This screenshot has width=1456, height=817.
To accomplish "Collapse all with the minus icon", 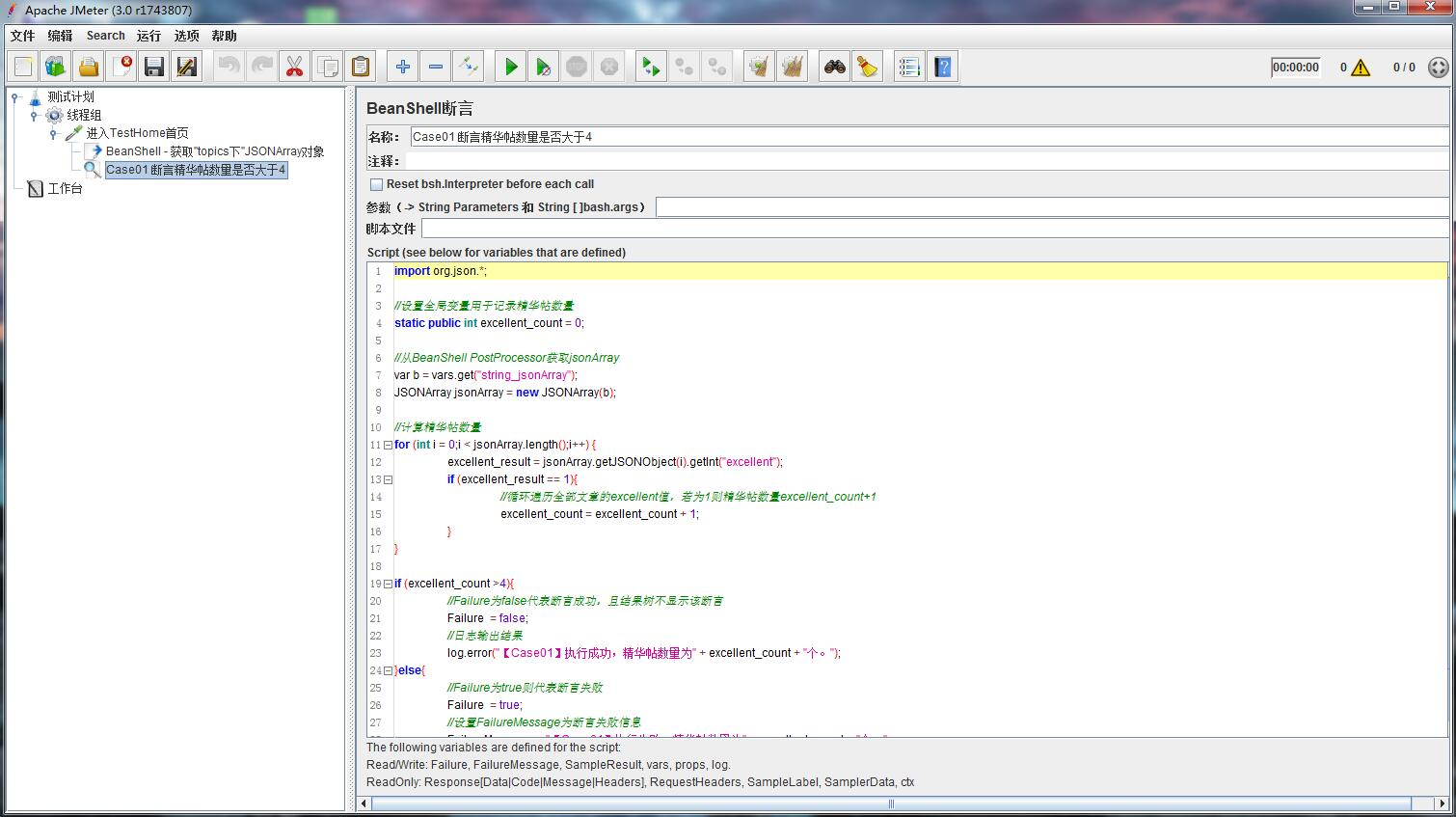I will point(436,67).
